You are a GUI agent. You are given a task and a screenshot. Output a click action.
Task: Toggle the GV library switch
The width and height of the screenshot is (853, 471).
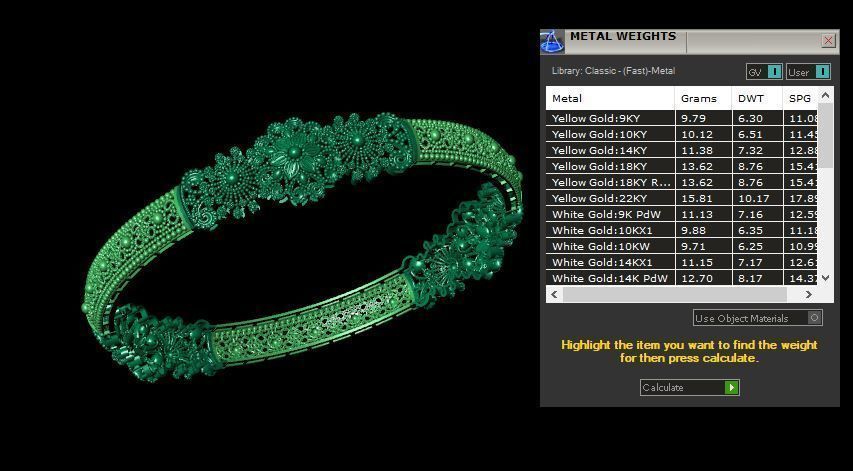764,72
